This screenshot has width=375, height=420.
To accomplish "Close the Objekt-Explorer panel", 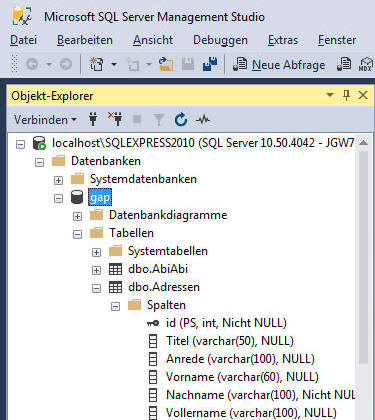I will tap(363, 95).
